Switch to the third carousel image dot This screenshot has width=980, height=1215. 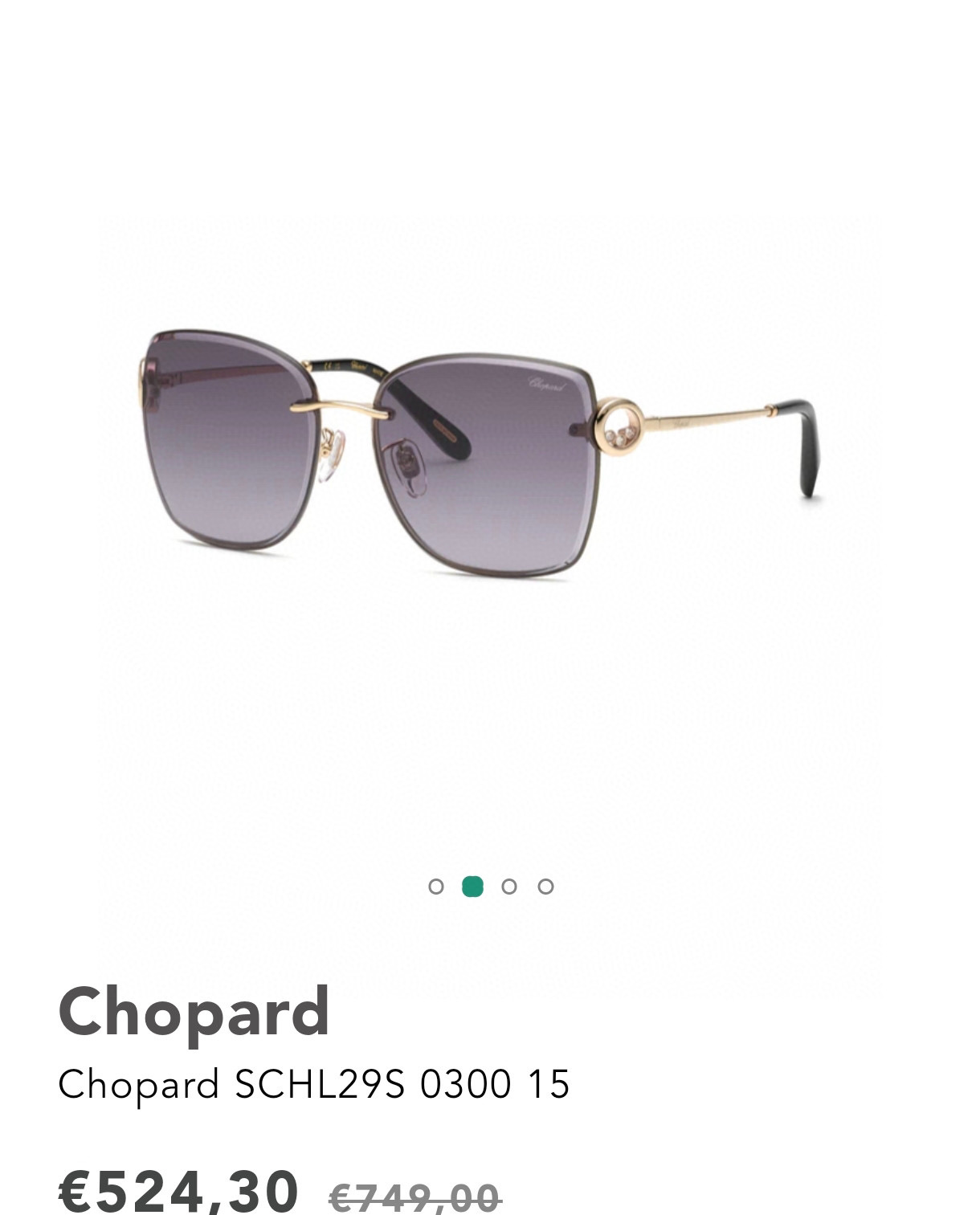[x=508, y=887]
